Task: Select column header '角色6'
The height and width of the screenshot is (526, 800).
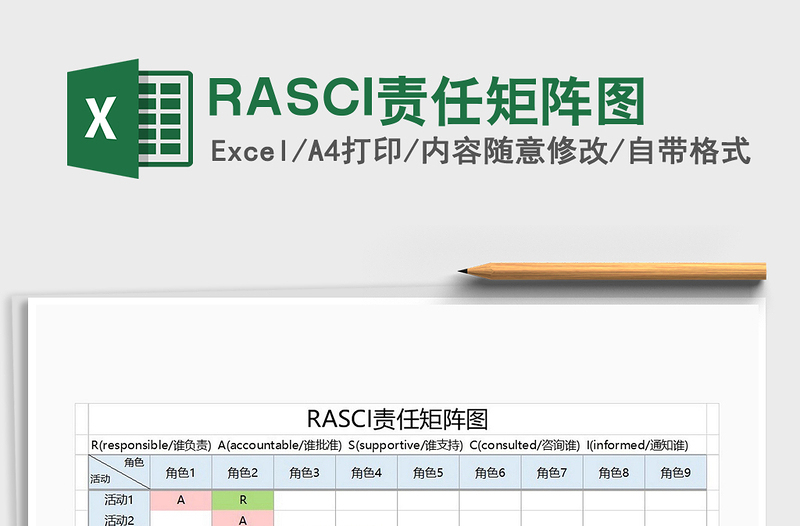Action: [490, 472]
